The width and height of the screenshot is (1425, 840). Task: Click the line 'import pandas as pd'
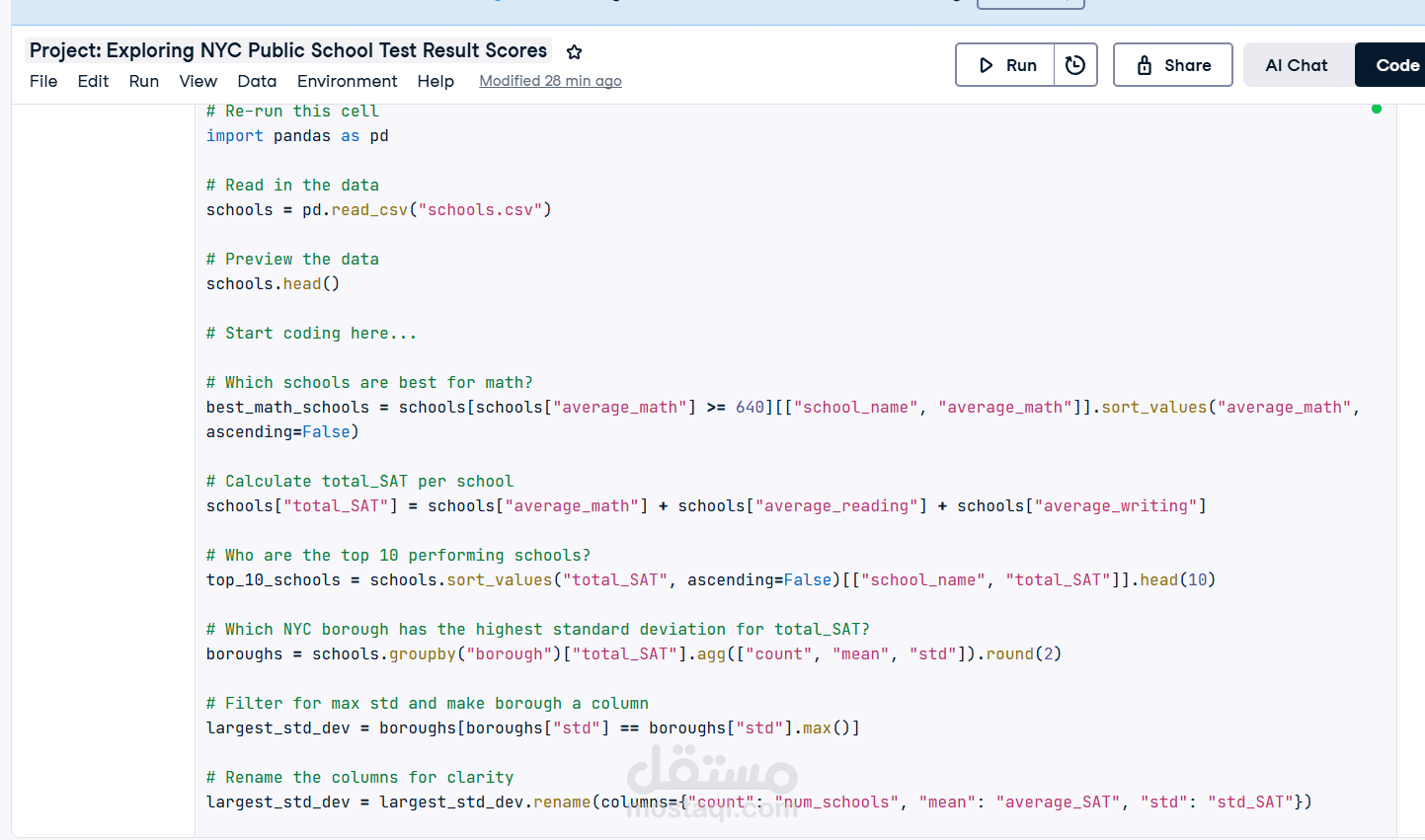[x=297, y=135]
